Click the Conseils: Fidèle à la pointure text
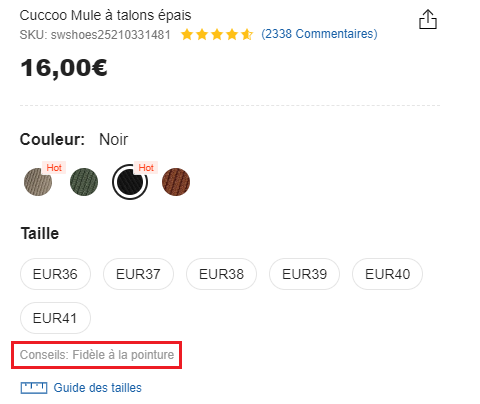Viewport: 480px width, 404px height. (97, 355)
